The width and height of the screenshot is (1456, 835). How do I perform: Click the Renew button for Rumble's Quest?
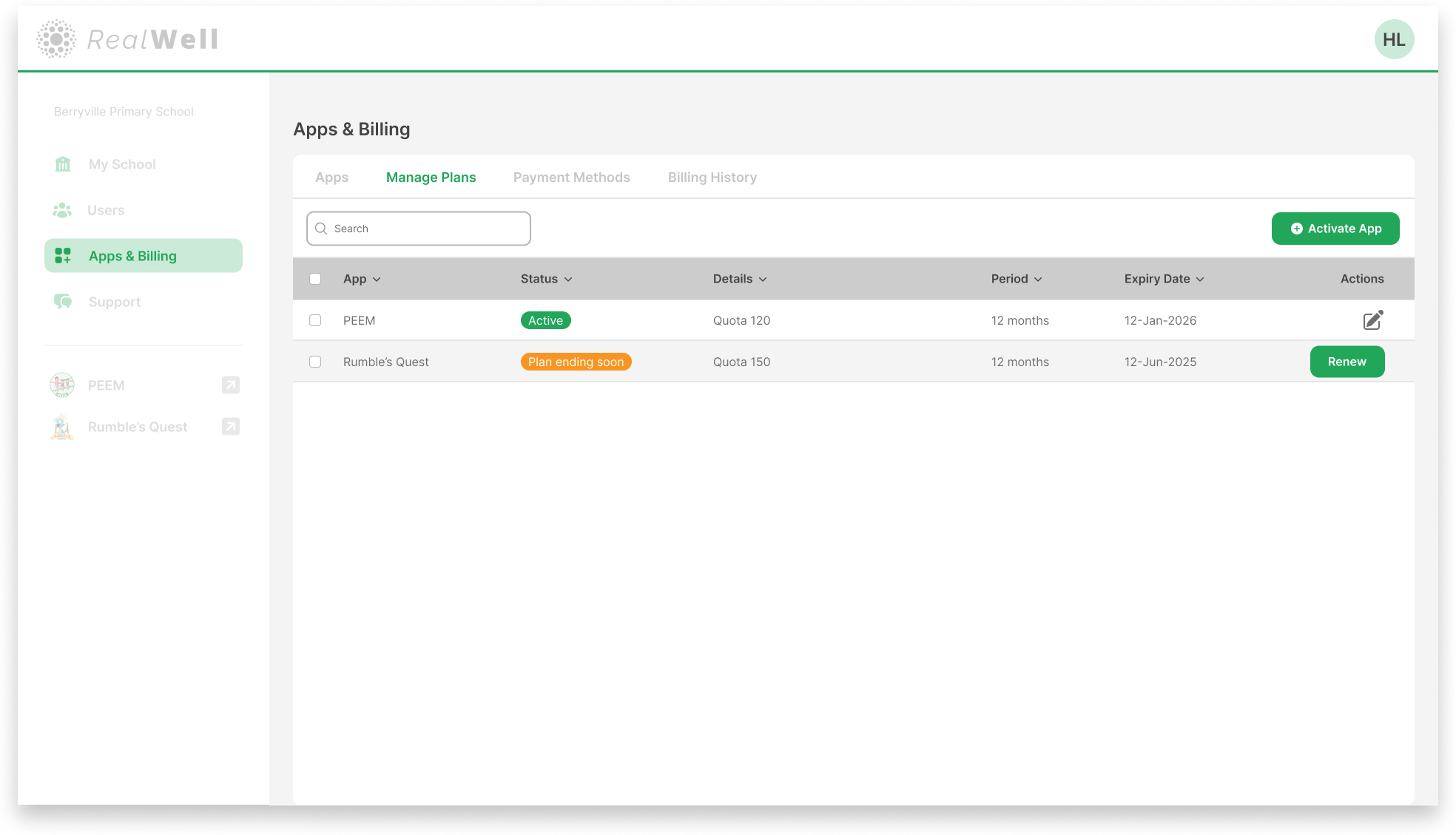click(1347, 362)
